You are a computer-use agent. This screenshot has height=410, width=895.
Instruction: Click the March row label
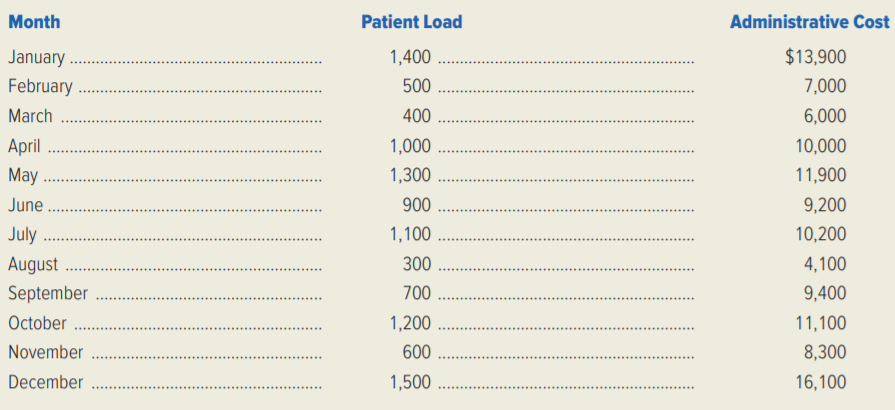(x=30, y=116)
